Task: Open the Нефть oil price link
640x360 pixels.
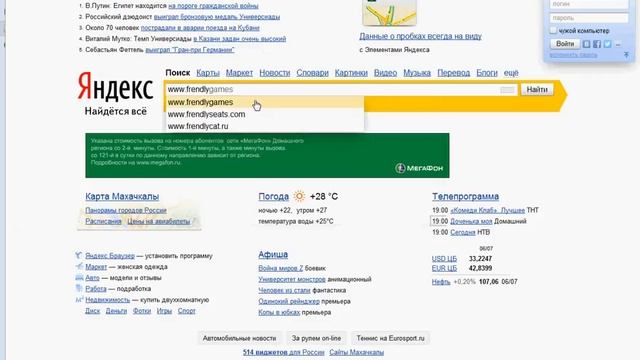Action: click(x=441, y=282)
